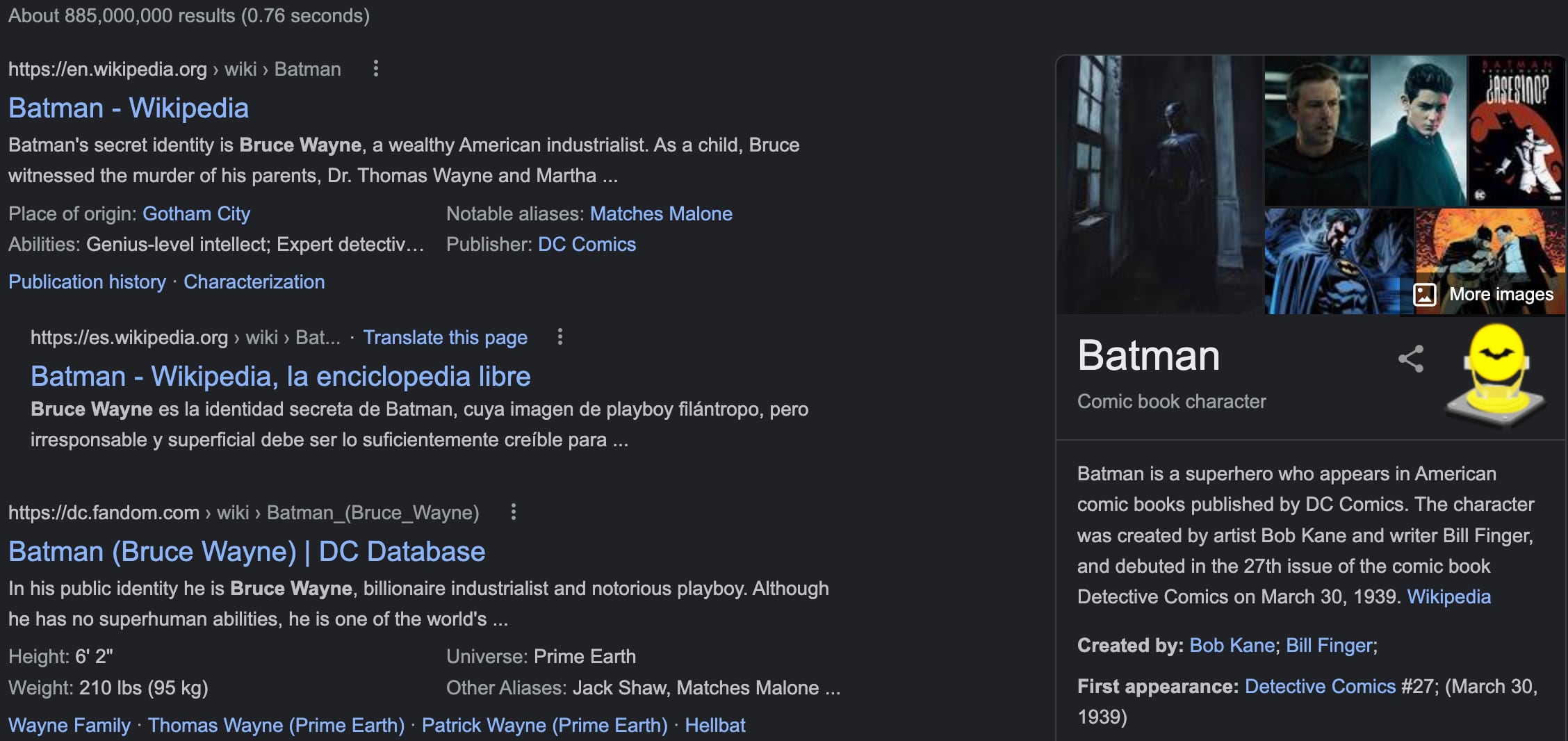The image size is (1568, 741).
Task: Open the three-dot menu beside the DC Database result
Action: (x=514, y=512)
